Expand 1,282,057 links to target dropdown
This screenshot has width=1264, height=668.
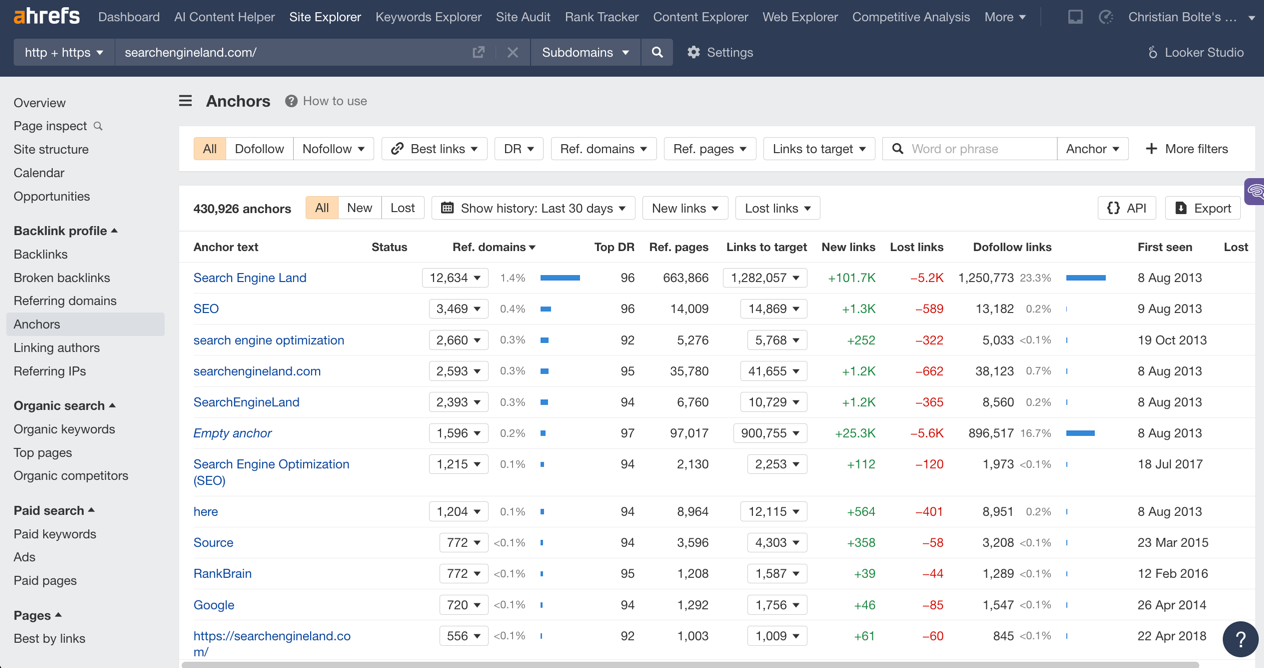tap(766, 278)
